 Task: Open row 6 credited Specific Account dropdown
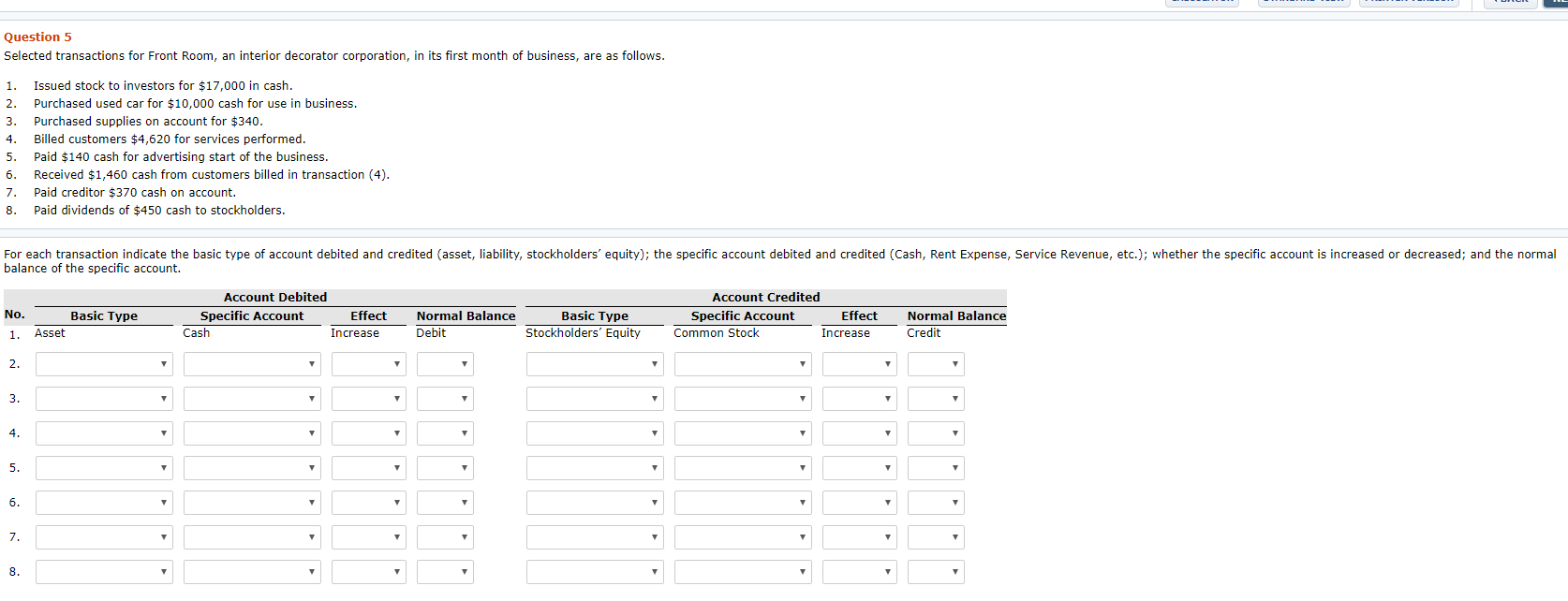click(743, 503)
